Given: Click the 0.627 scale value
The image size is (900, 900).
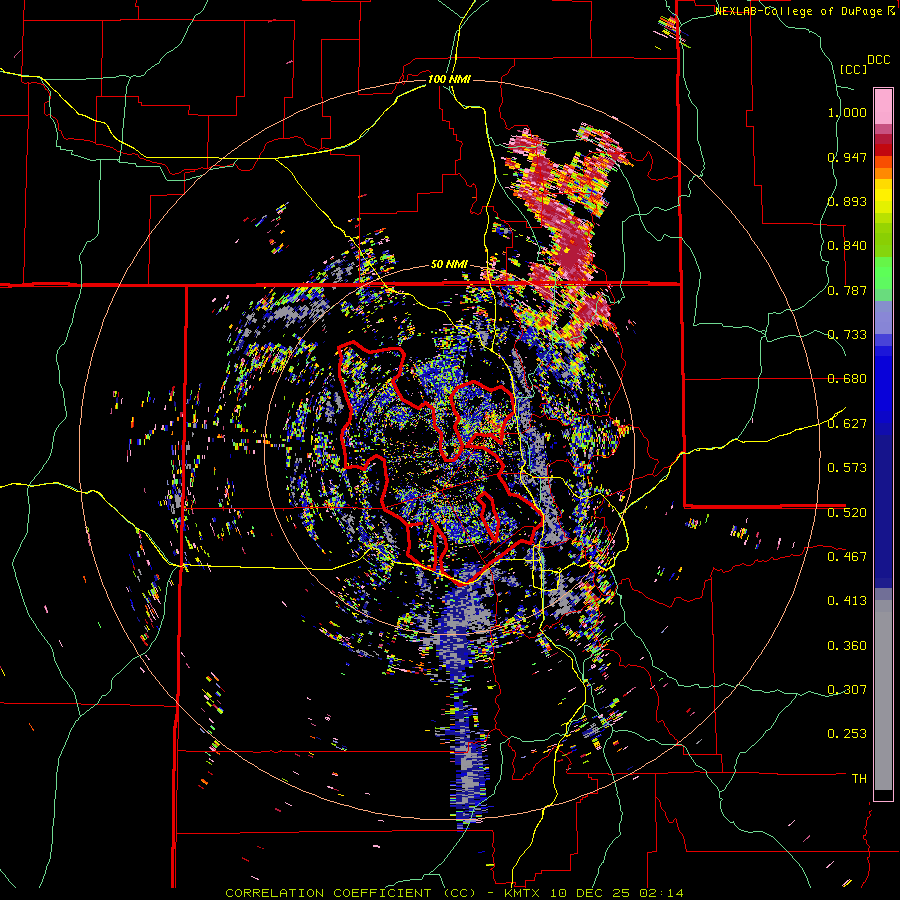Looking at the screenshot, I should 847,424.
